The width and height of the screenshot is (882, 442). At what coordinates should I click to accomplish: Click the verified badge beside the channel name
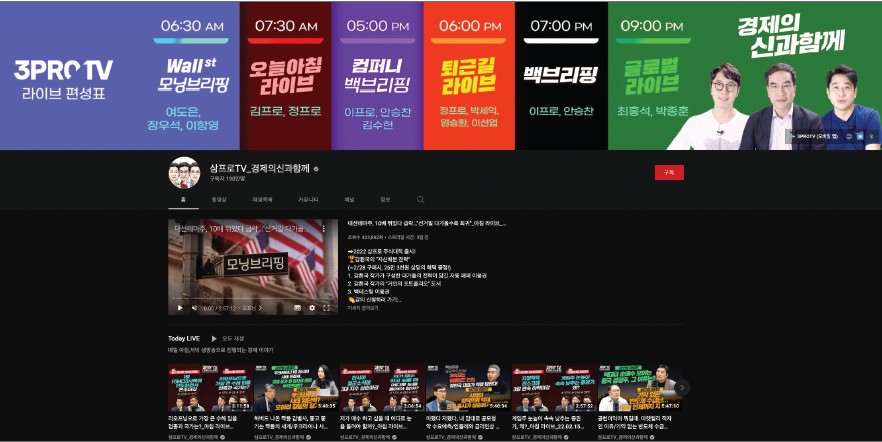point(316,169)
